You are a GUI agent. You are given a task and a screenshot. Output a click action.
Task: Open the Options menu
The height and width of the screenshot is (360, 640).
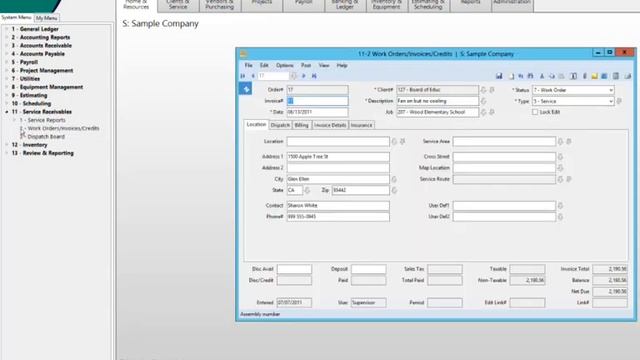284,65
